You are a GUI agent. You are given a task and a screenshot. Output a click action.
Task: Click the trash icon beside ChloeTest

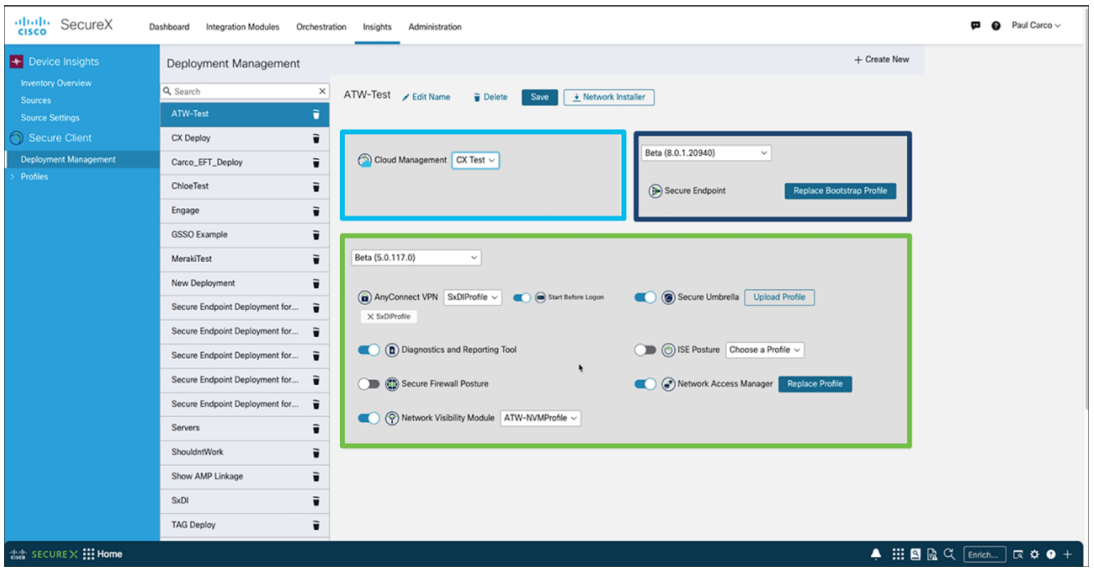(x=316, y=187)
